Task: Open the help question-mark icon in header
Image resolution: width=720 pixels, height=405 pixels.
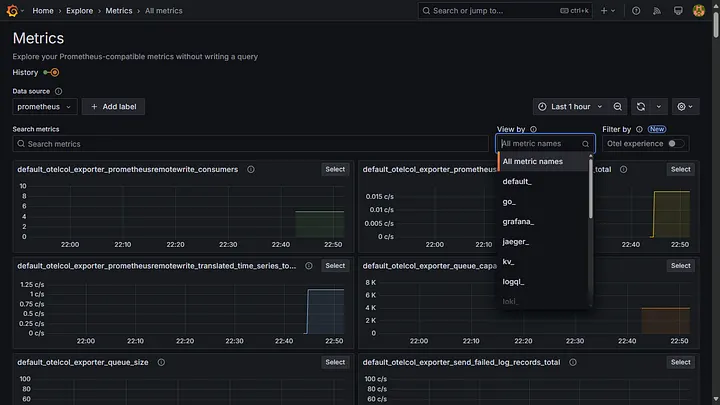Action: coord(636,11)
